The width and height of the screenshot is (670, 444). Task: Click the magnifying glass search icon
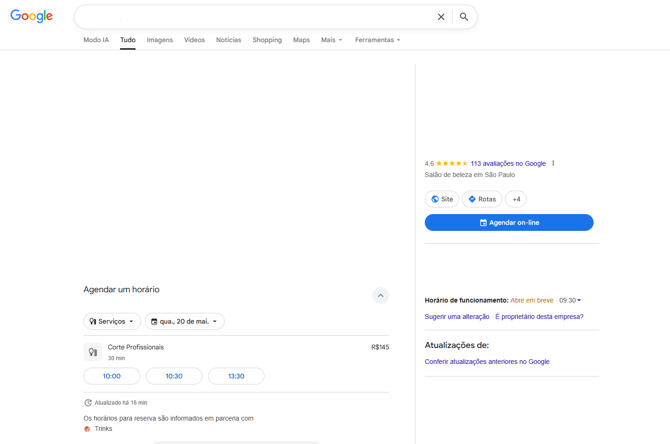coord(464,17)
